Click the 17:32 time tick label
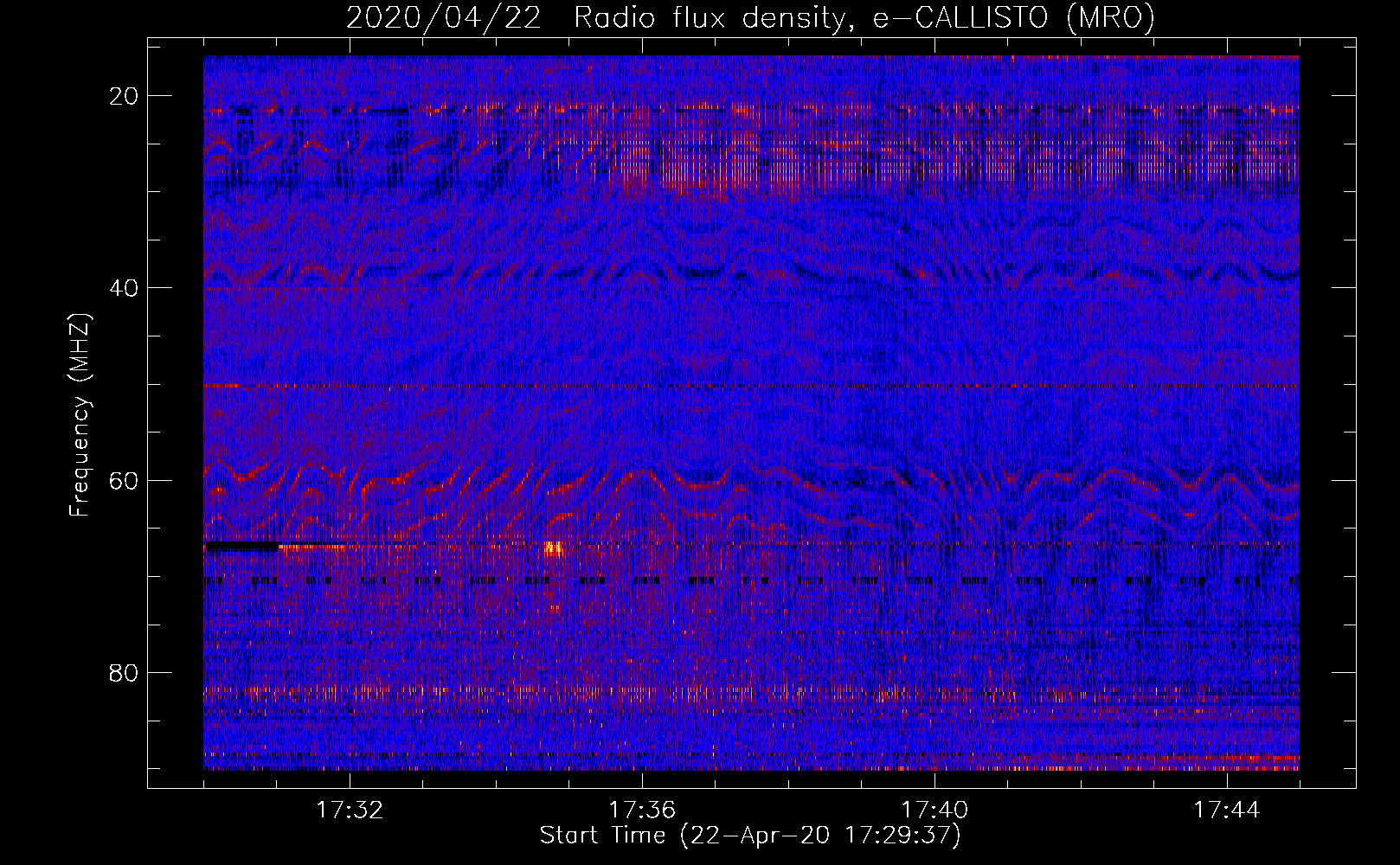Viewport: 1400px width, 865px height. click(350, 811)
